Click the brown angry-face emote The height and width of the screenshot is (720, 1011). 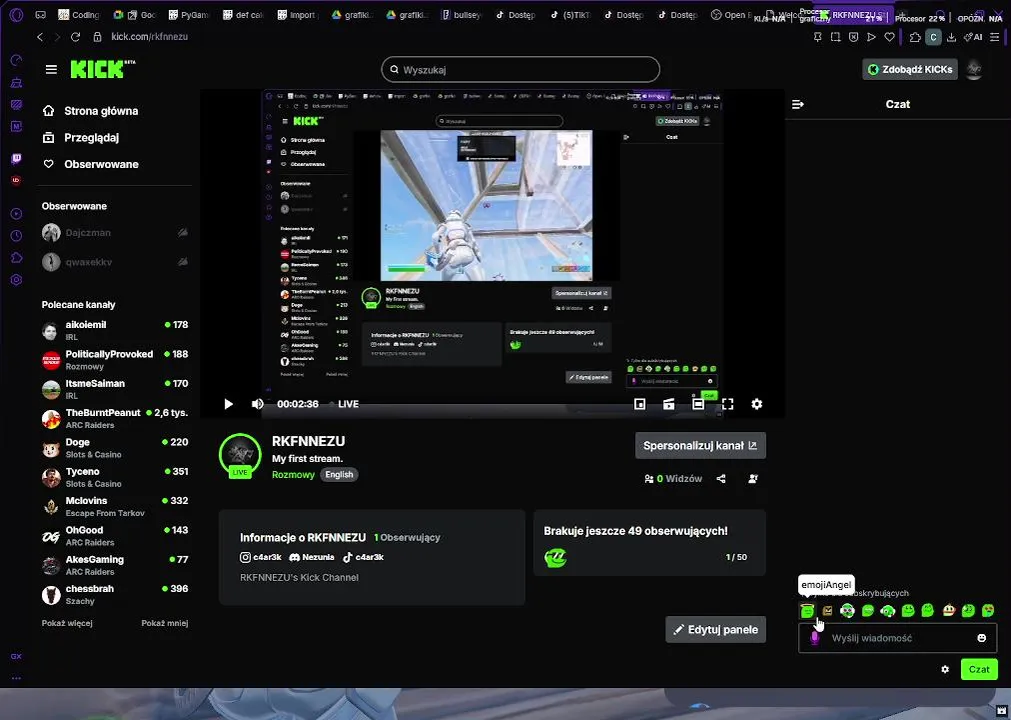tap(827, 610)
